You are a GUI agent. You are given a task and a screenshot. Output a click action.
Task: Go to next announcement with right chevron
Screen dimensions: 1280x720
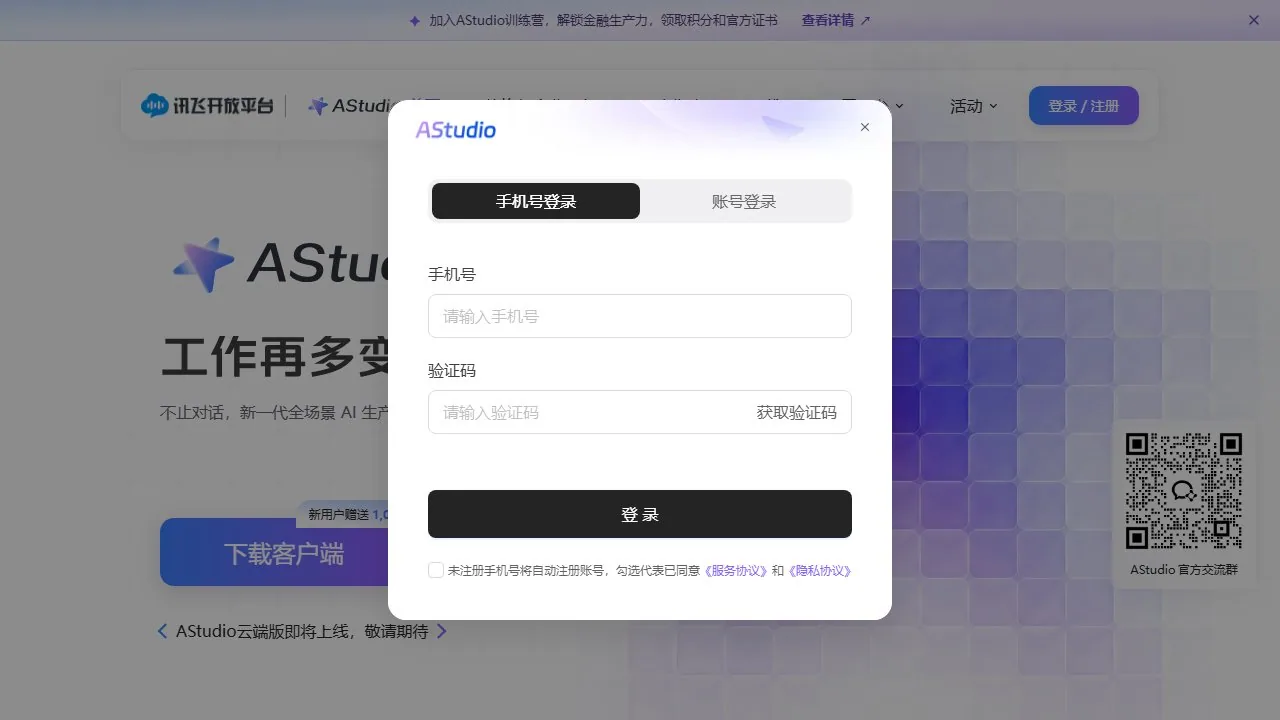(442, 631)
